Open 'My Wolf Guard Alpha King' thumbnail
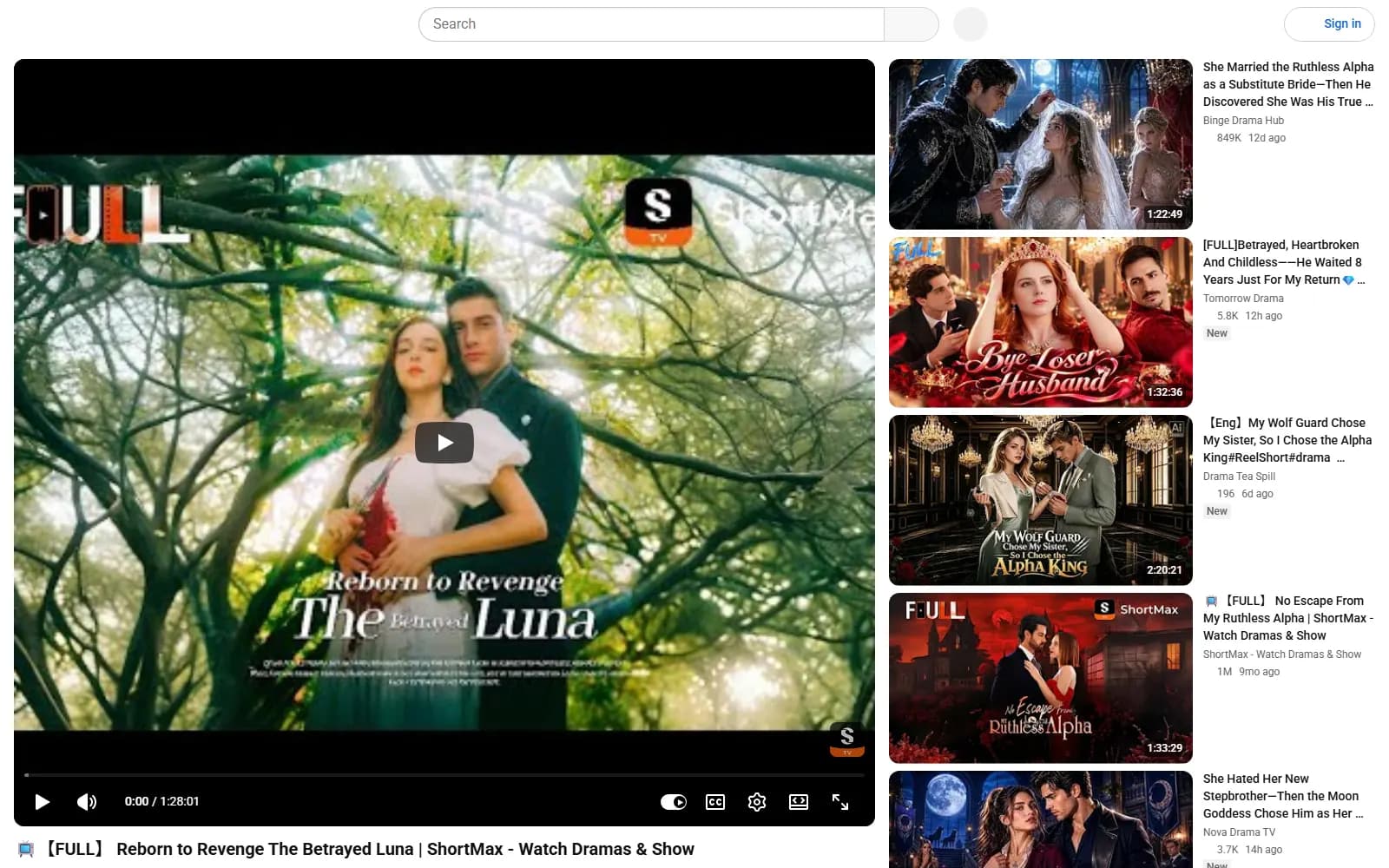Screen dimensions: 1389x868 point(1041,500)
